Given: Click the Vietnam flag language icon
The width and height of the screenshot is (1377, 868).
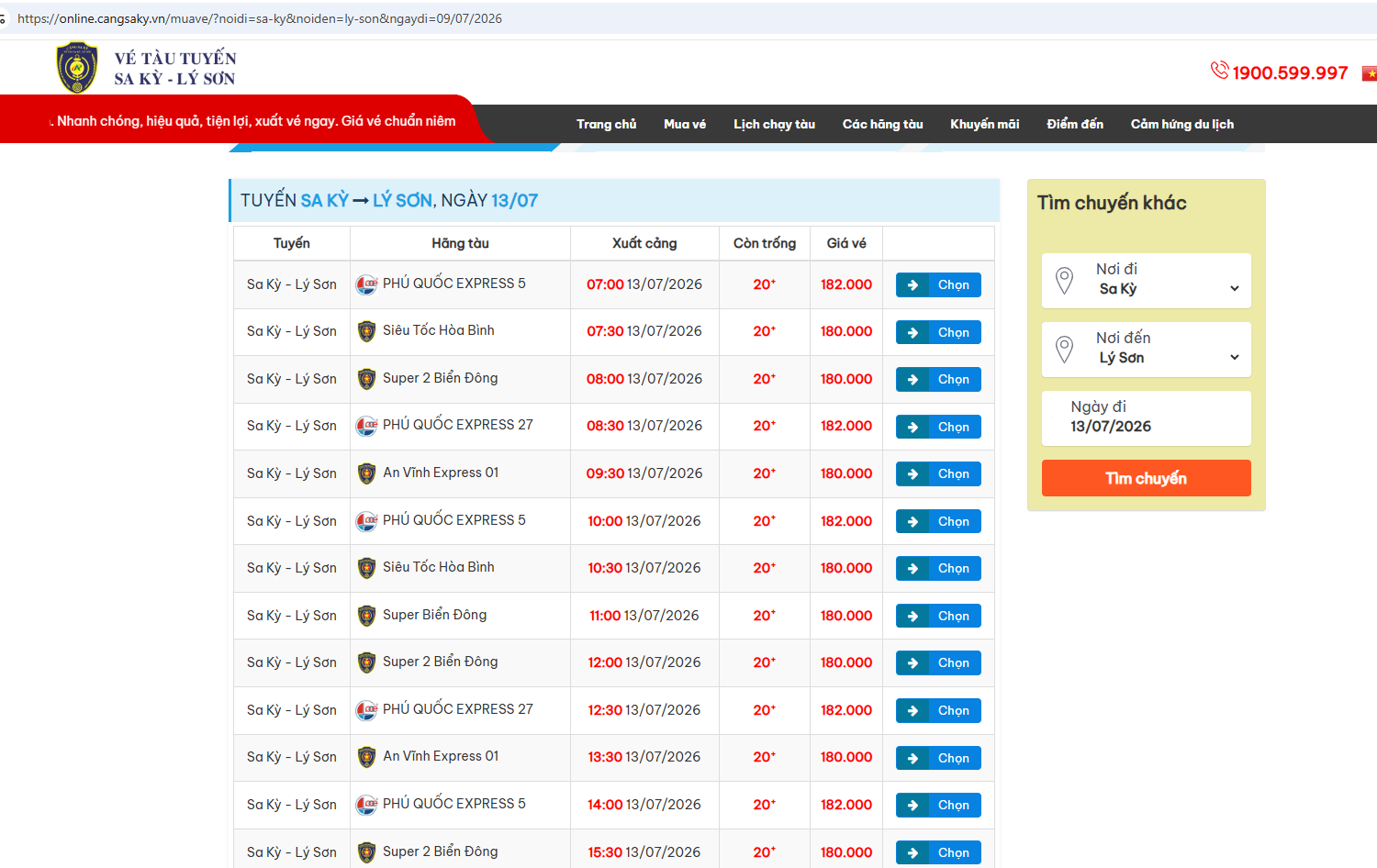Looking at the screenshot, I should click(1370, 73).
